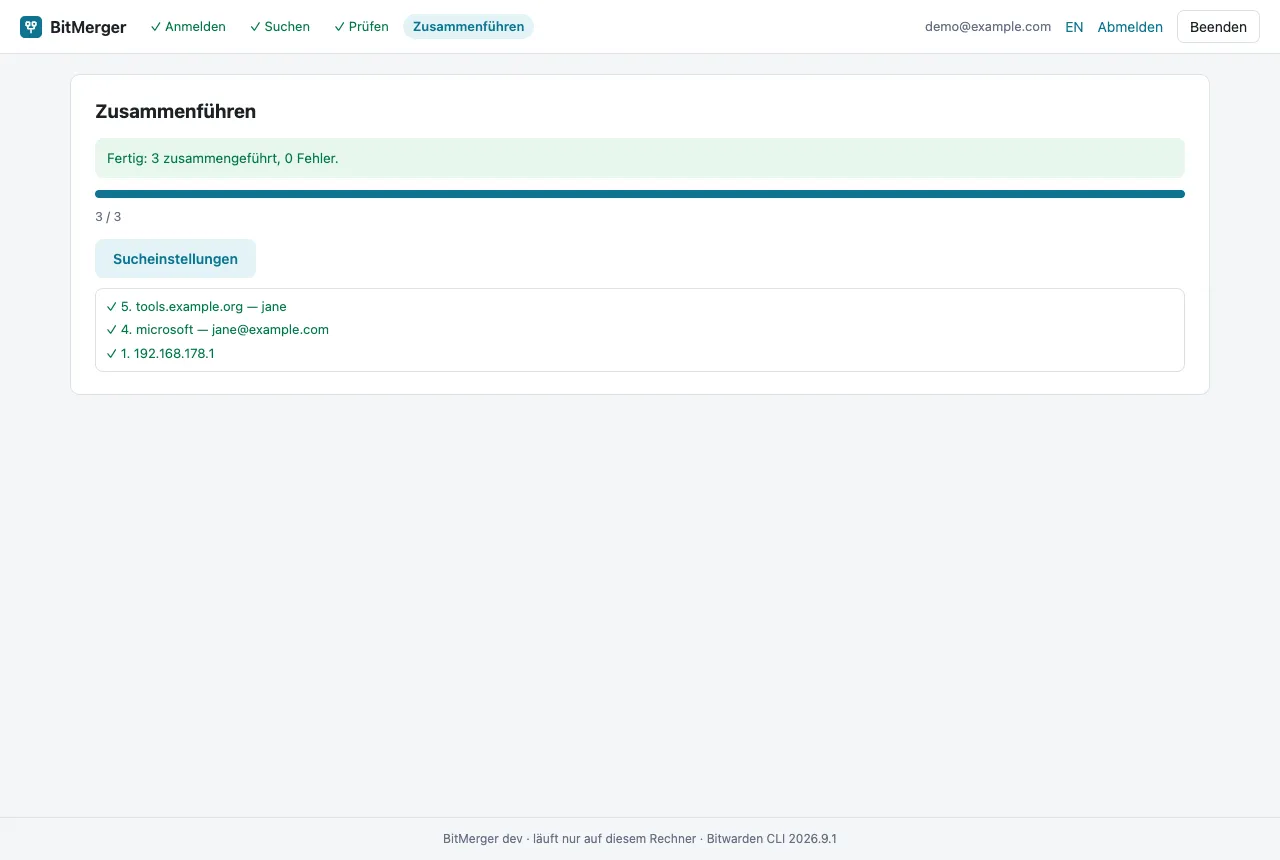Go to the Anmelden step

[188, 27]
